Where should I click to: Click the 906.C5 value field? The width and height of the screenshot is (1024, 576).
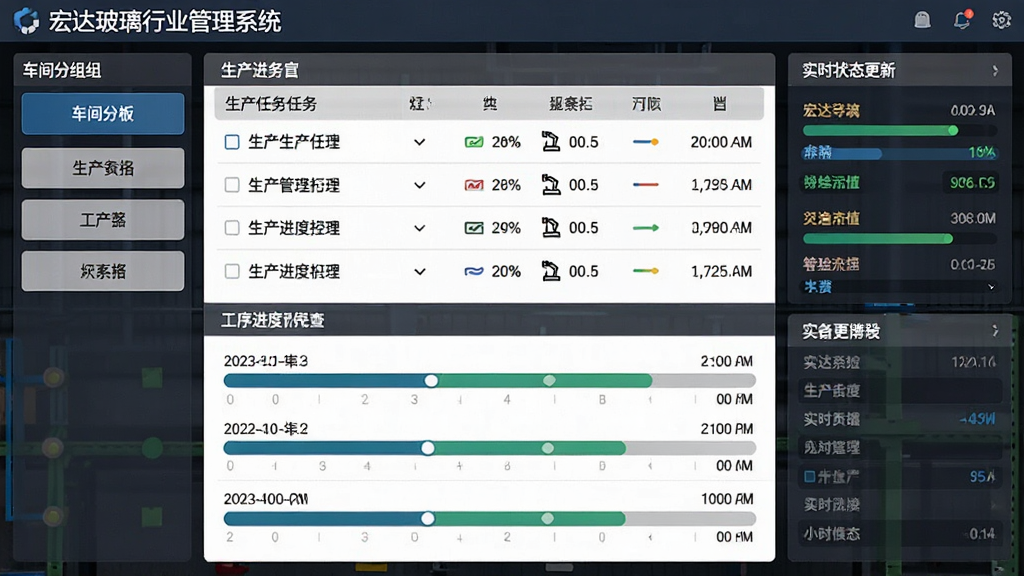pos(971,183)
